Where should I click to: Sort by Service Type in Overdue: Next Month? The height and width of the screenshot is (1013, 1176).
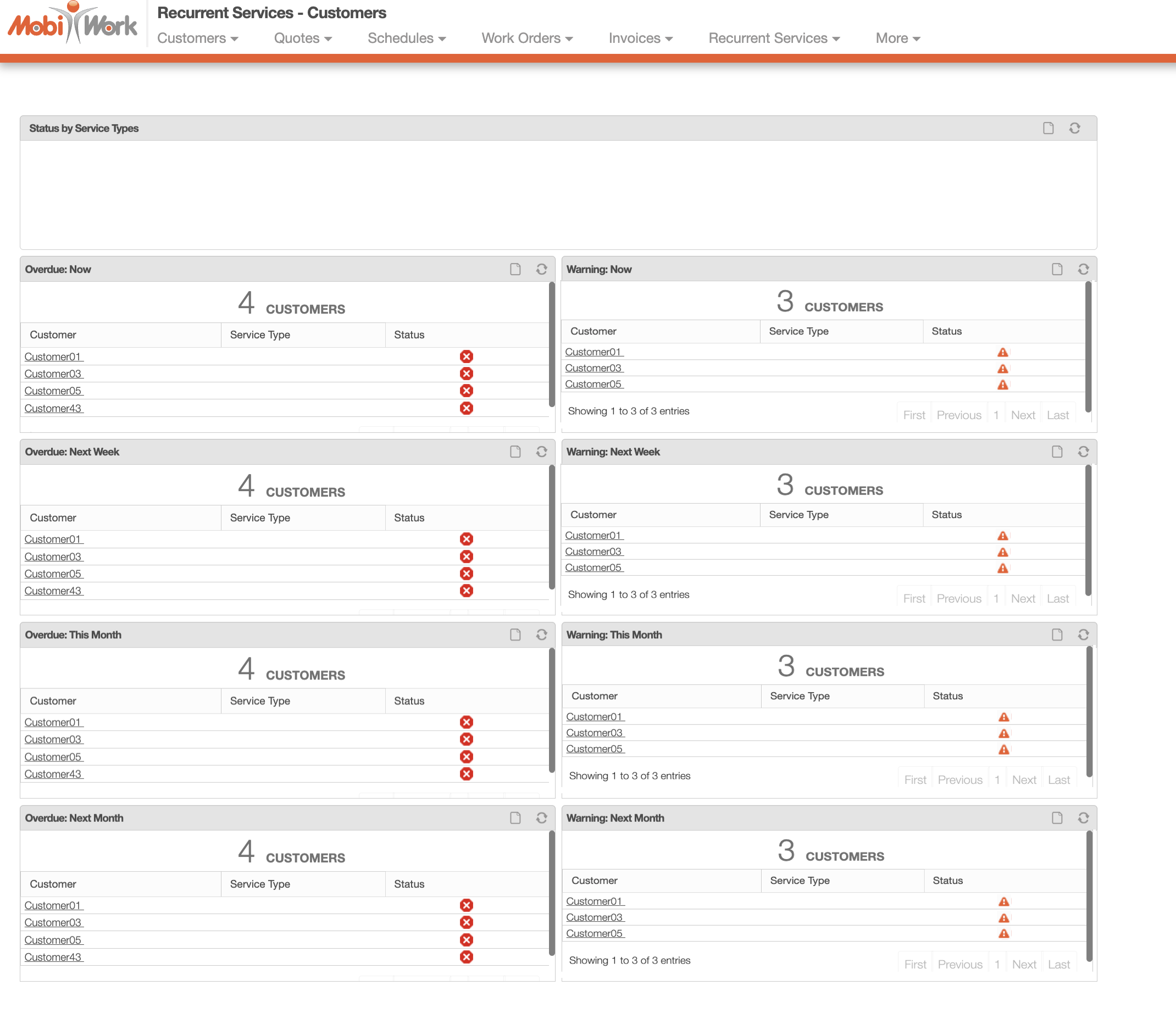(x=260, y=883)
